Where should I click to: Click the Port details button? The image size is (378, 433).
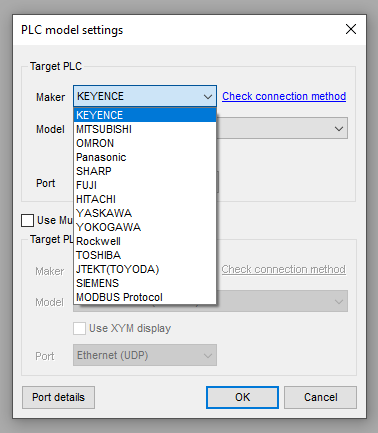click(58, 397)
